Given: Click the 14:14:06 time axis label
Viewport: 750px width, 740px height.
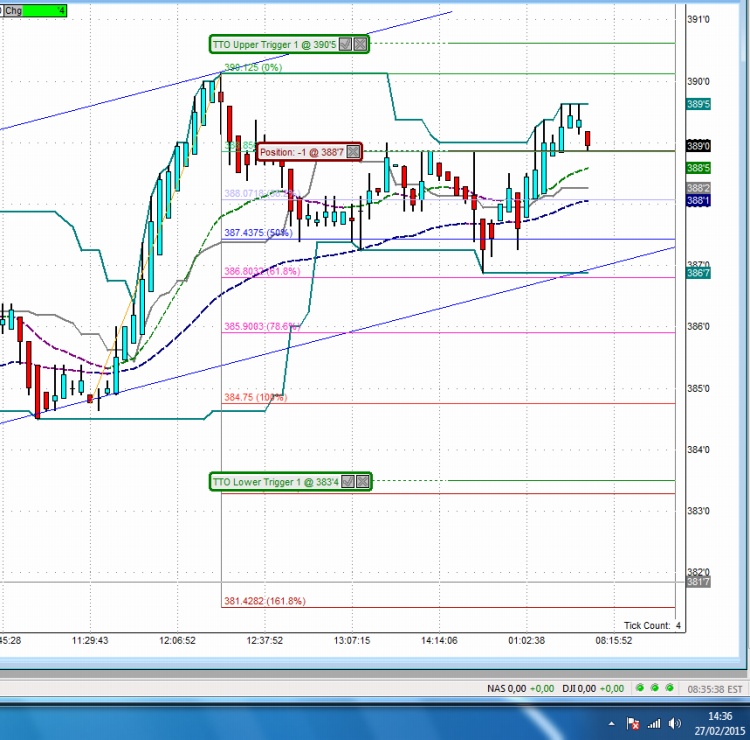Looking at the screenshot, I should 439,640.
